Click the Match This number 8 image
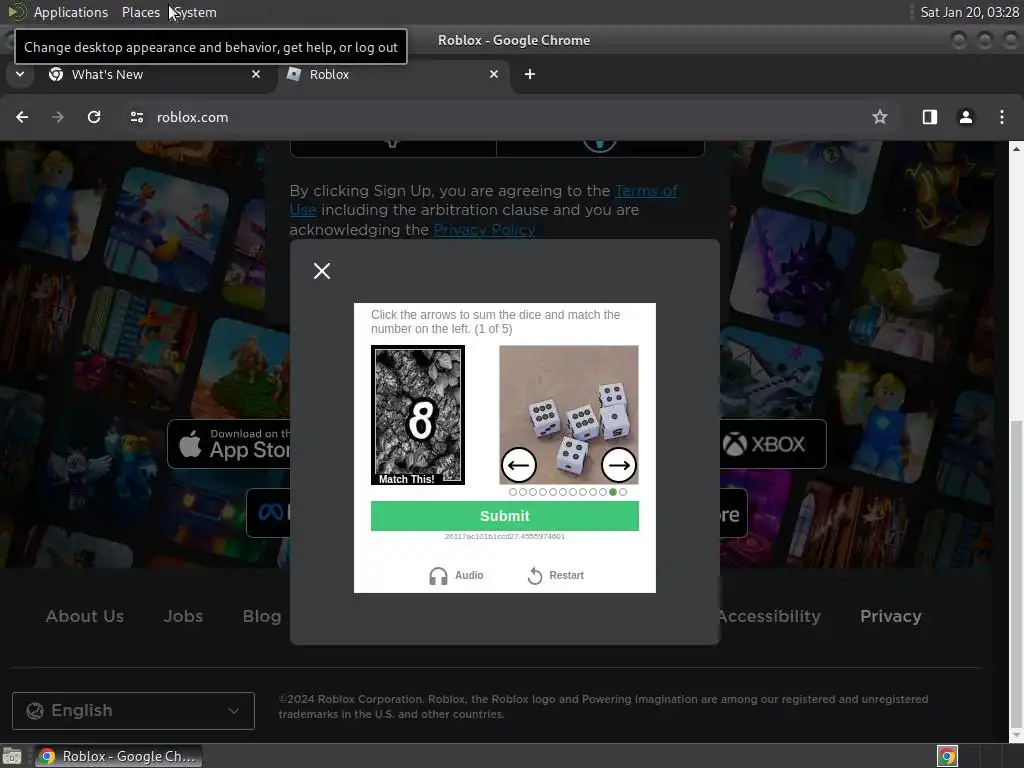The height and width of the screenshot is (768, 1024). (x=418, y=415)
